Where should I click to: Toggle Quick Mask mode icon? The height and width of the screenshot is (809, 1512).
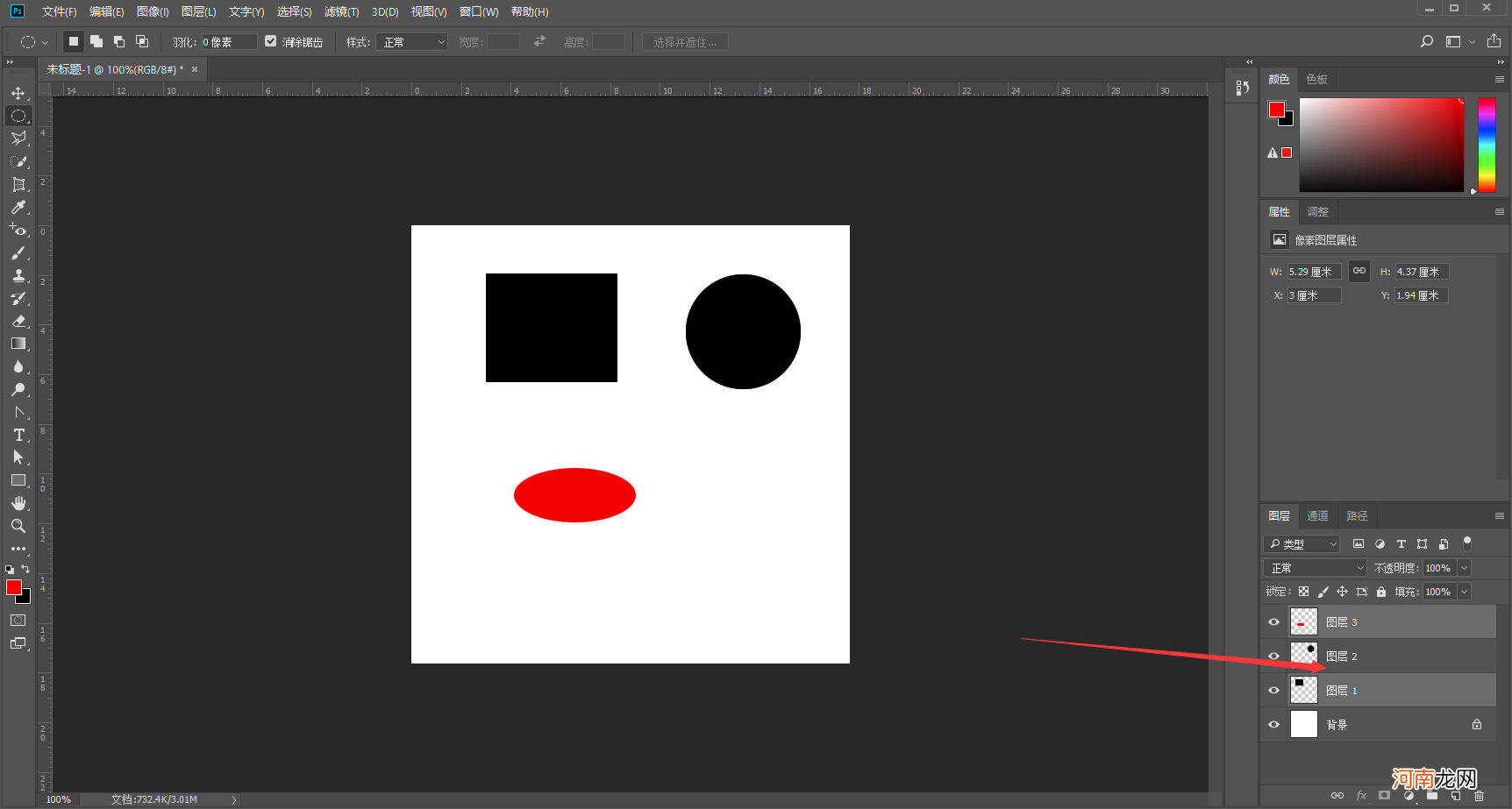(18, 620)
